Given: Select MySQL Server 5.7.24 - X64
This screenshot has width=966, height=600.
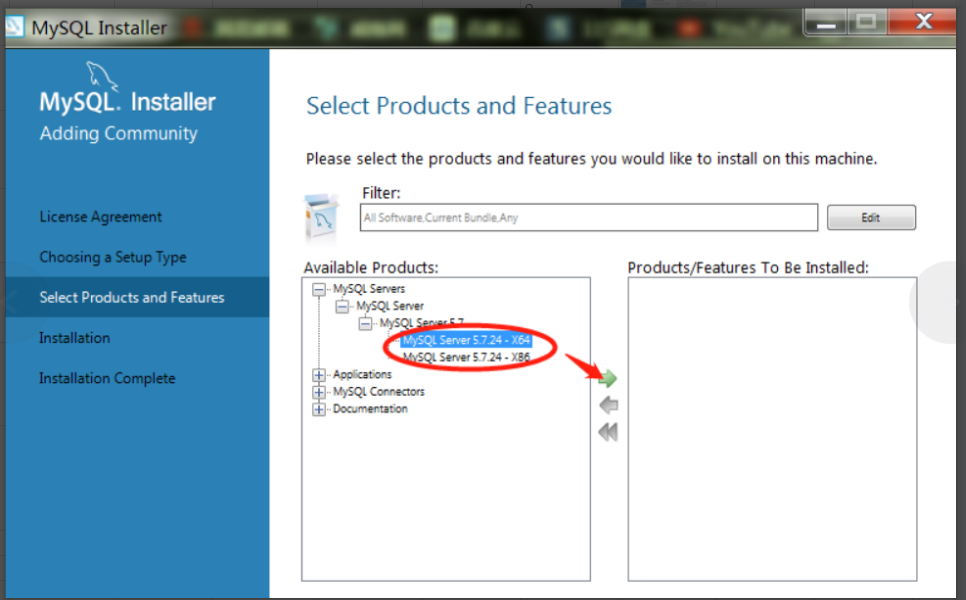Looking at the screenshot, I should (466, 340).
